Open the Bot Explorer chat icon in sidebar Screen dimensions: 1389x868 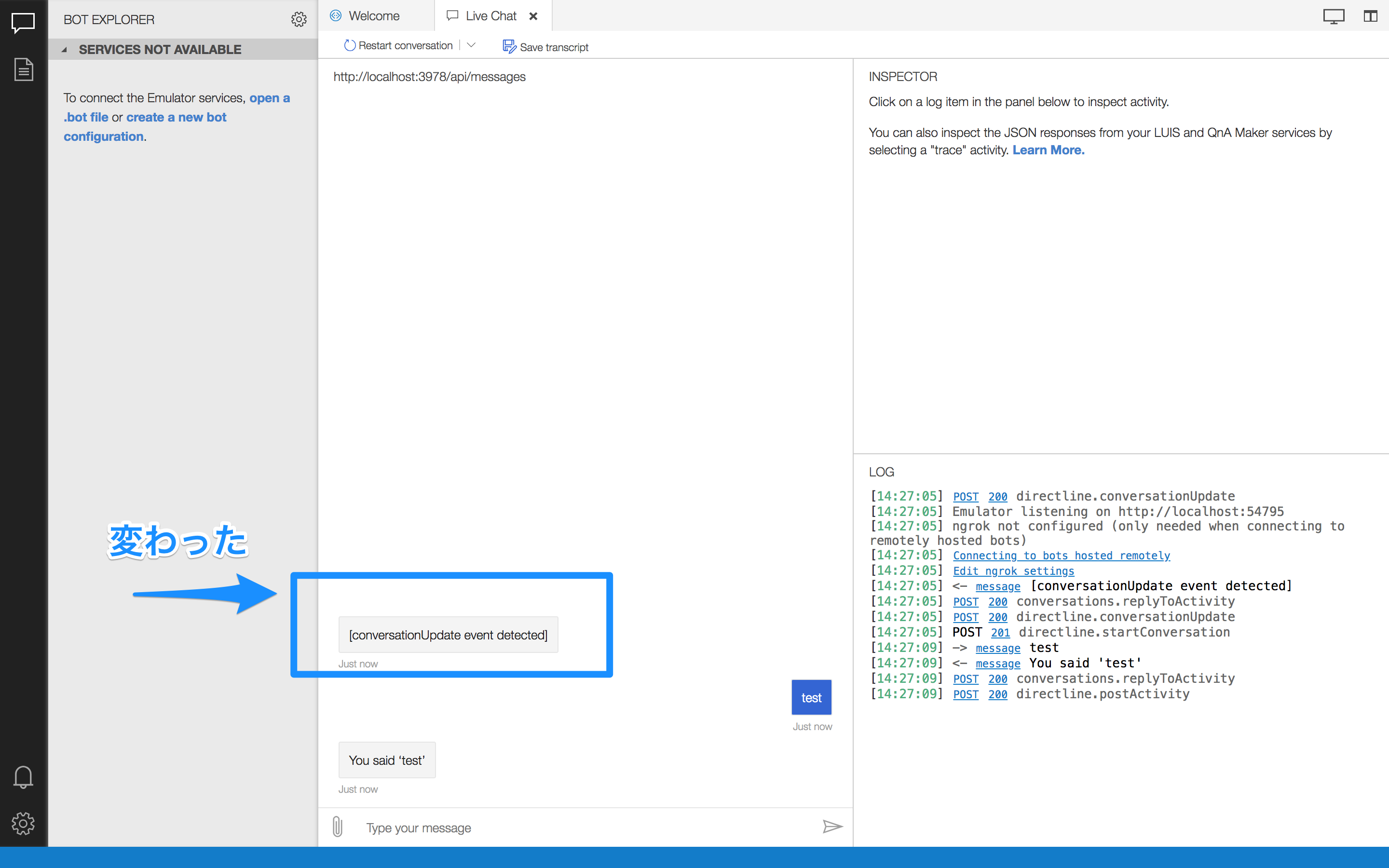click(x=24, y=23)
